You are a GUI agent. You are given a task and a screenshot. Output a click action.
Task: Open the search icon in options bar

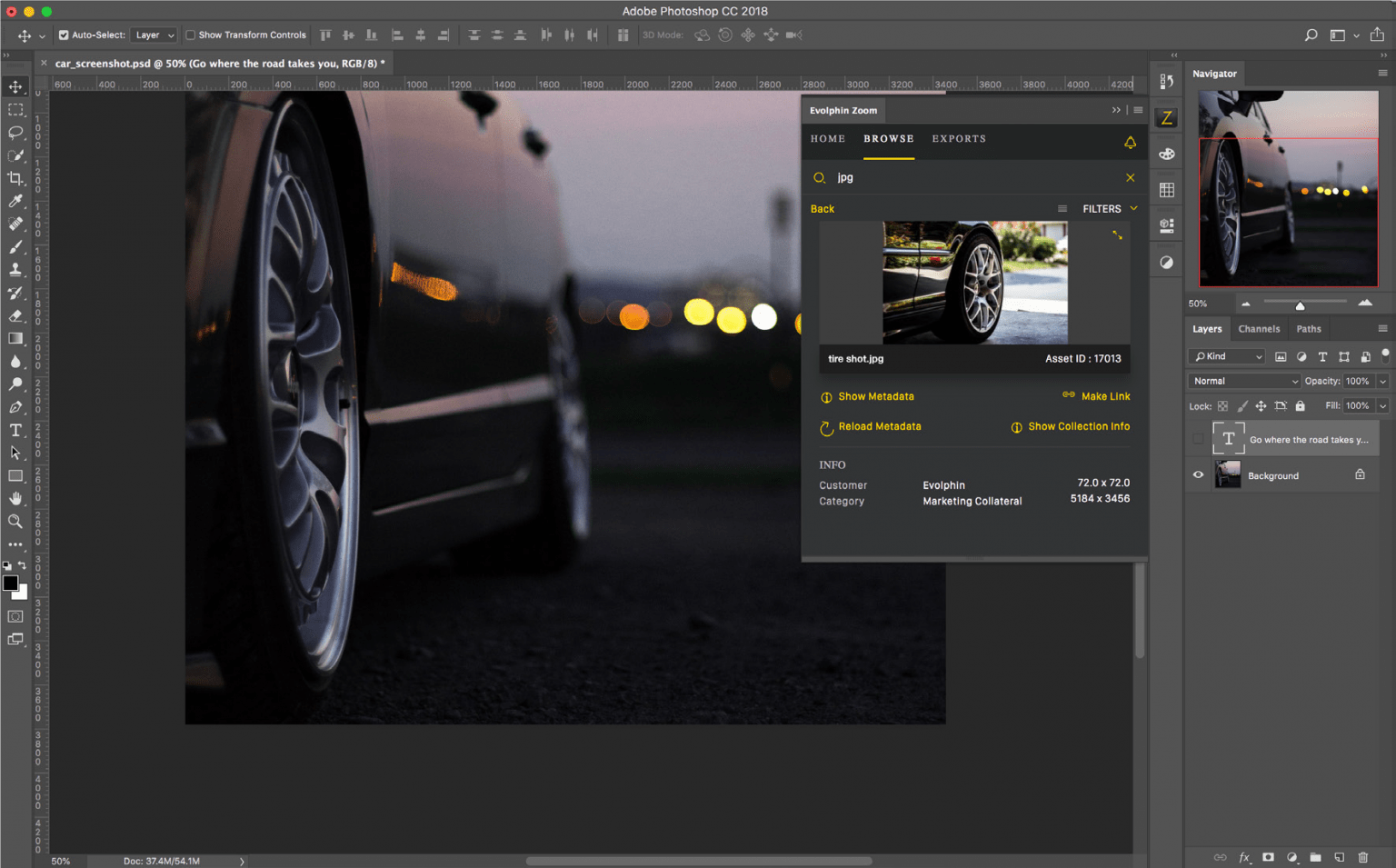pos(1311,35)
